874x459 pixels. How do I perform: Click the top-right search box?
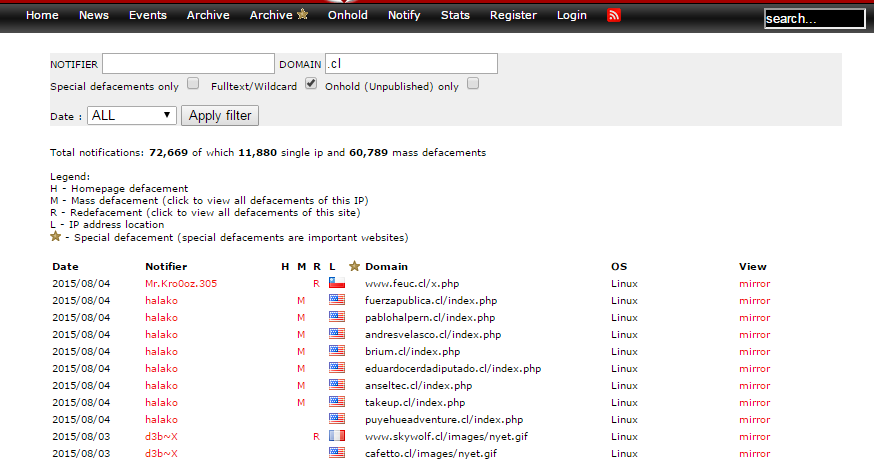click(x=814, y=18)
